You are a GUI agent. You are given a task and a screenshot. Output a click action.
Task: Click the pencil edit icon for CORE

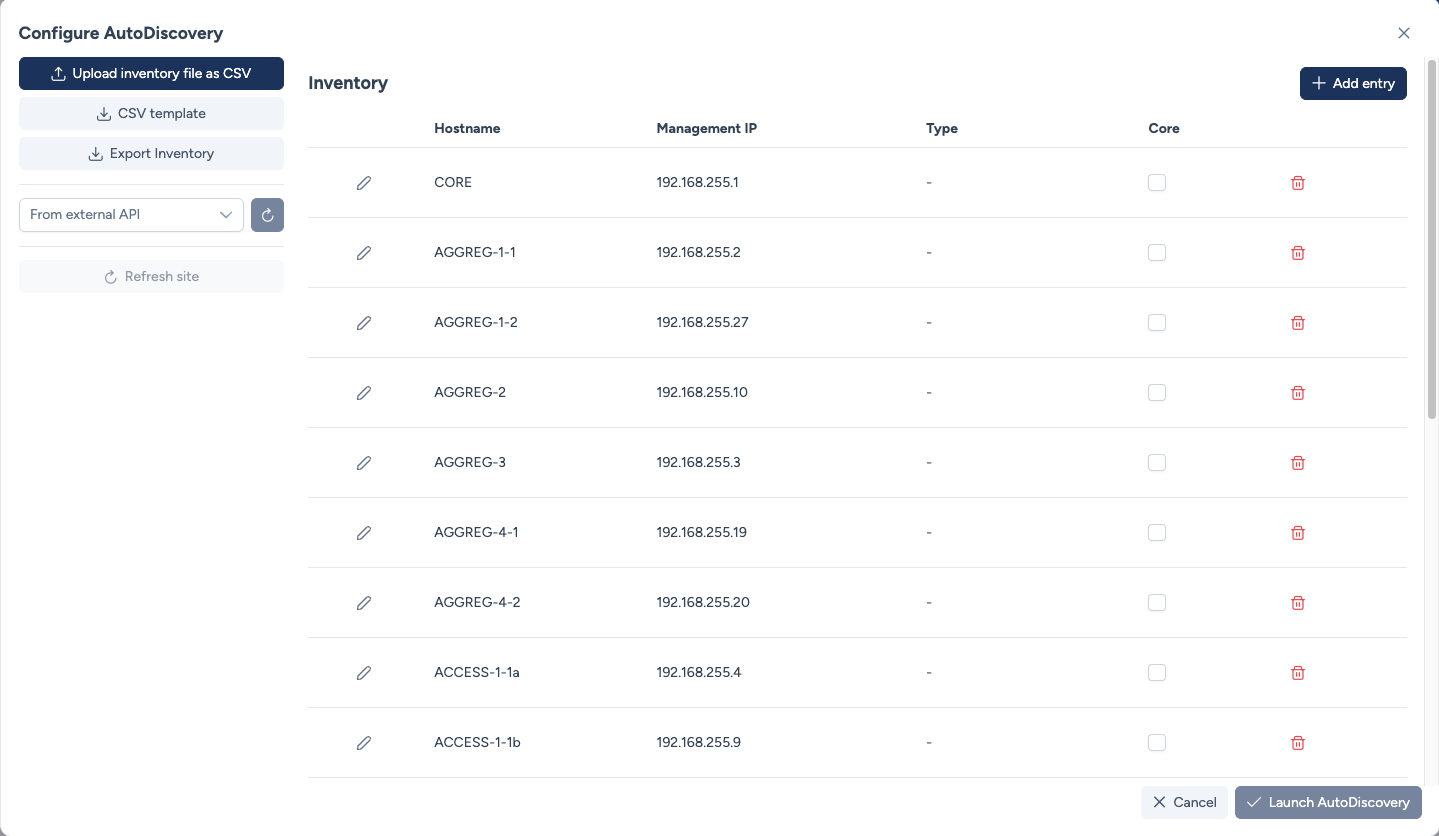coord(364,183)
